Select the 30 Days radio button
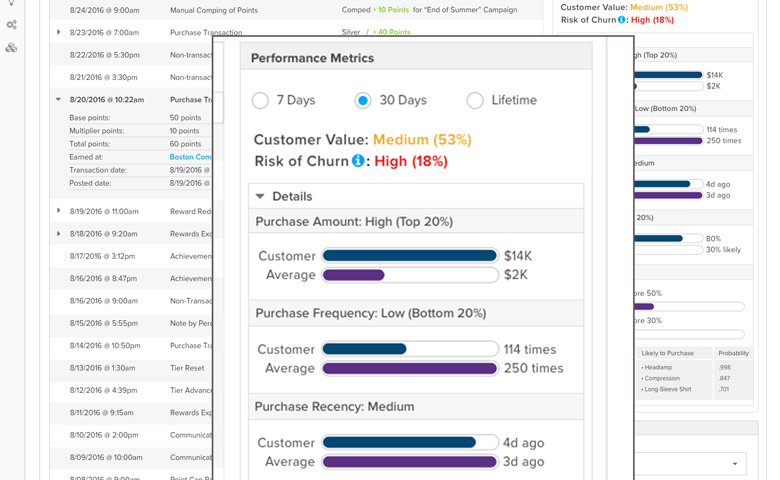The image size is (780, 480). pos(363,100)
